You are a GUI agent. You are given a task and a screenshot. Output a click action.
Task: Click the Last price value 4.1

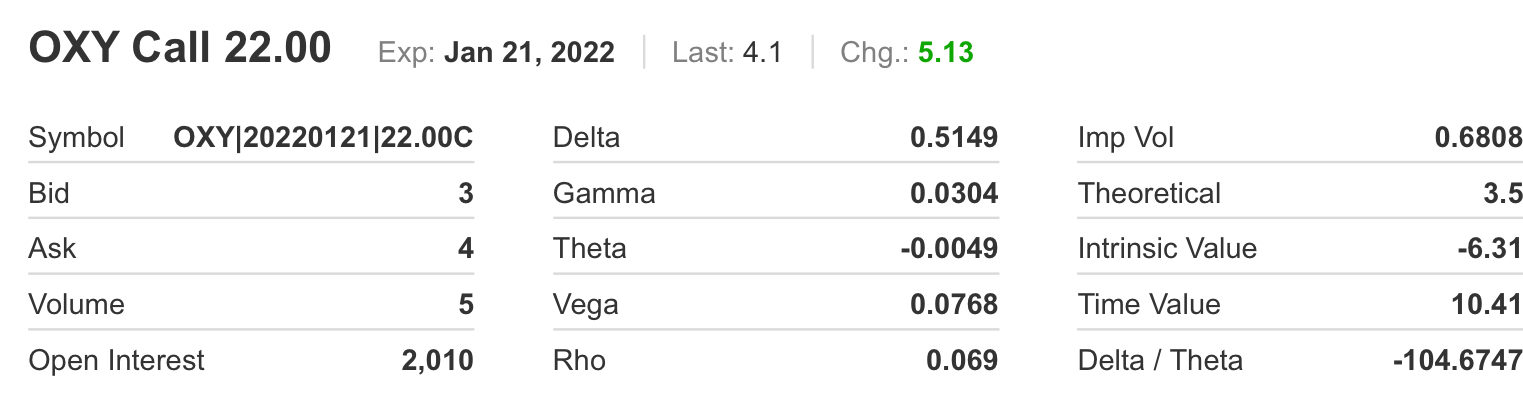click(x=762, y=52)
